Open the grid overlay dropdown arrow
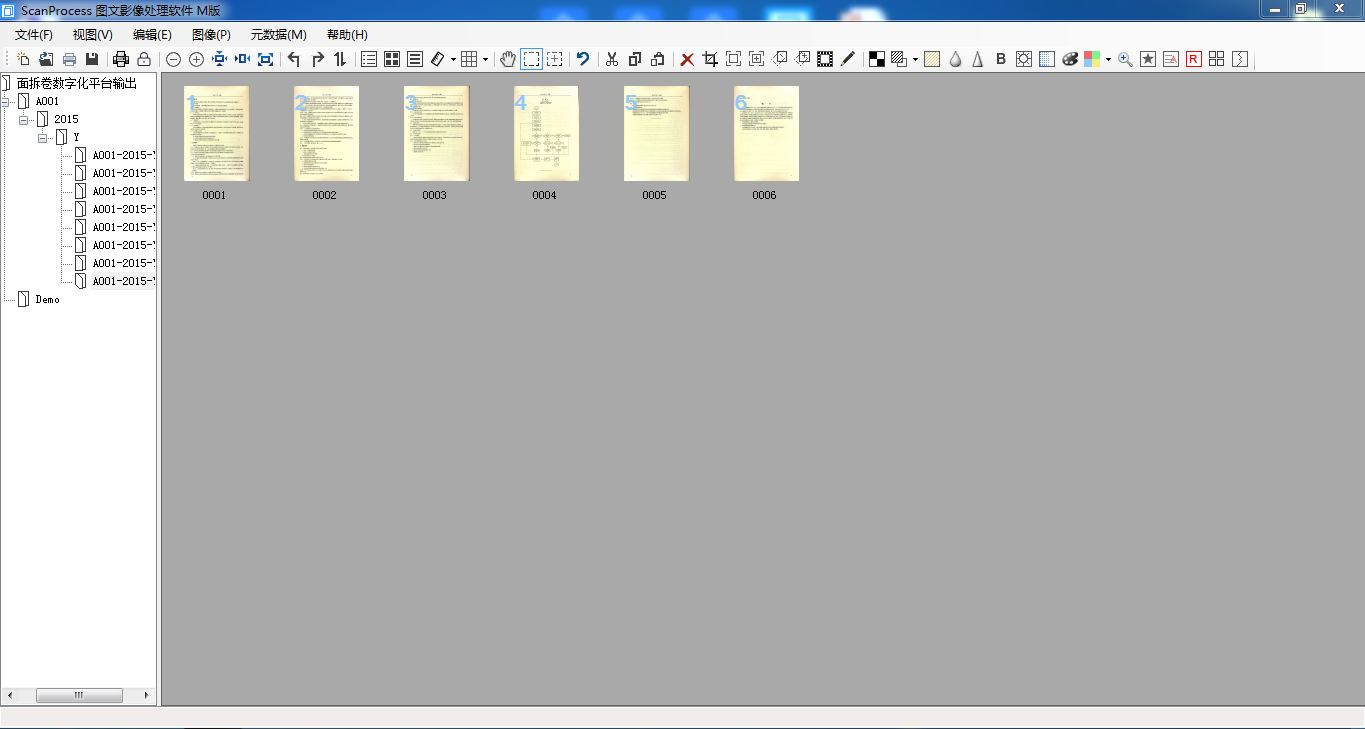Viewport: 1365px width, 729px height. [485, 60]
